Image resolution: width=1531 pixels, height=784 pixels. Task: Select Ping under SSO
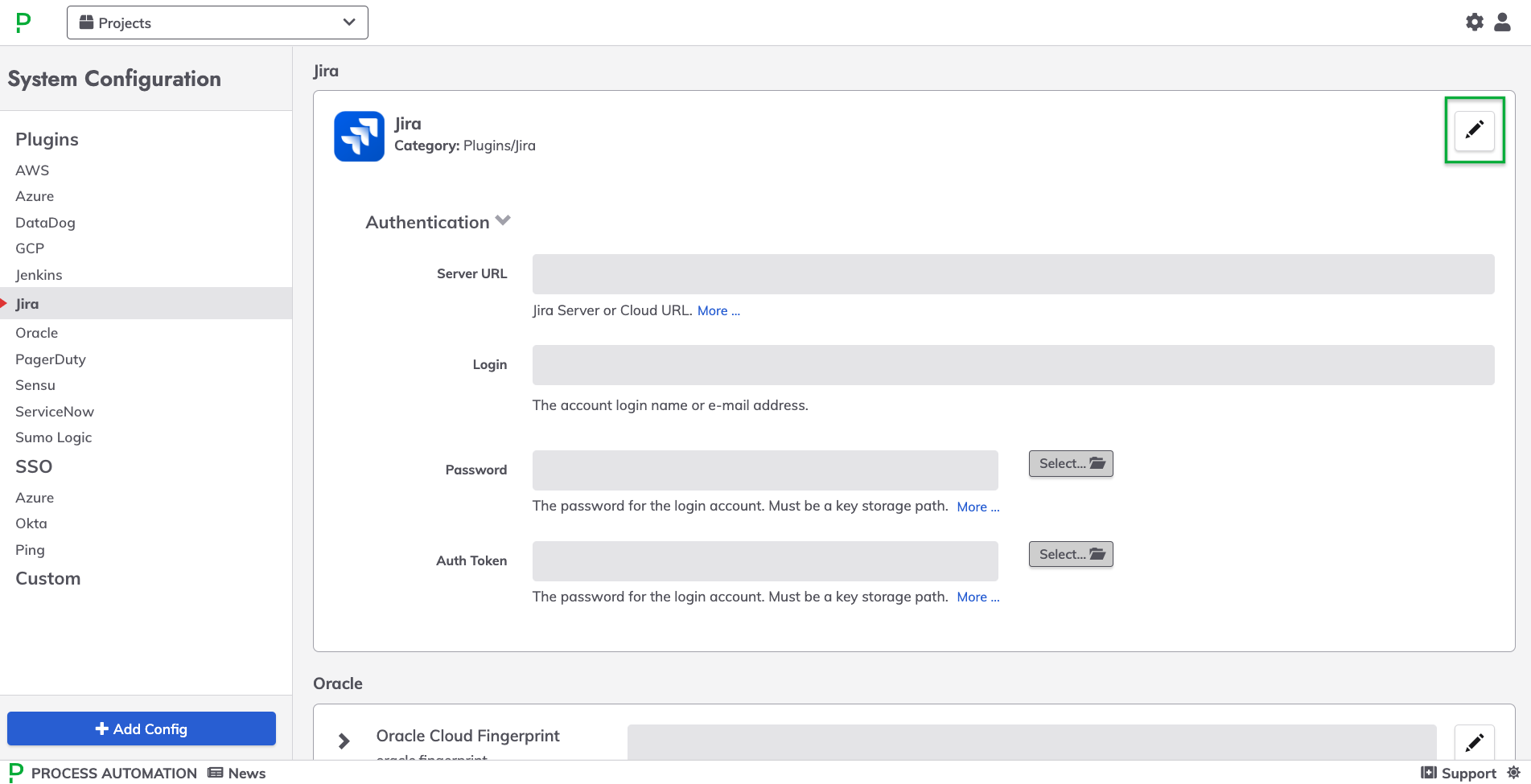[30, 550]
